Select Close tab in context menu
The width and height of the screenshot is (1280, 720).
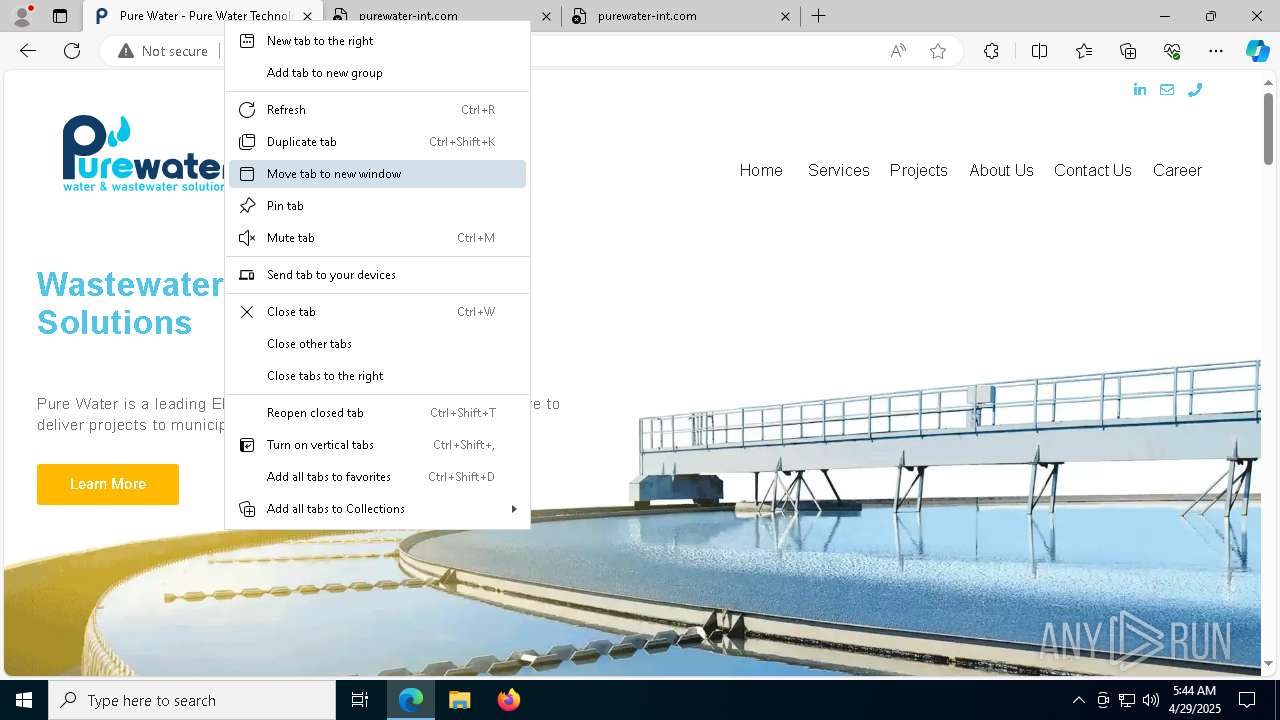pyautogui.click(x=377, y=312)
